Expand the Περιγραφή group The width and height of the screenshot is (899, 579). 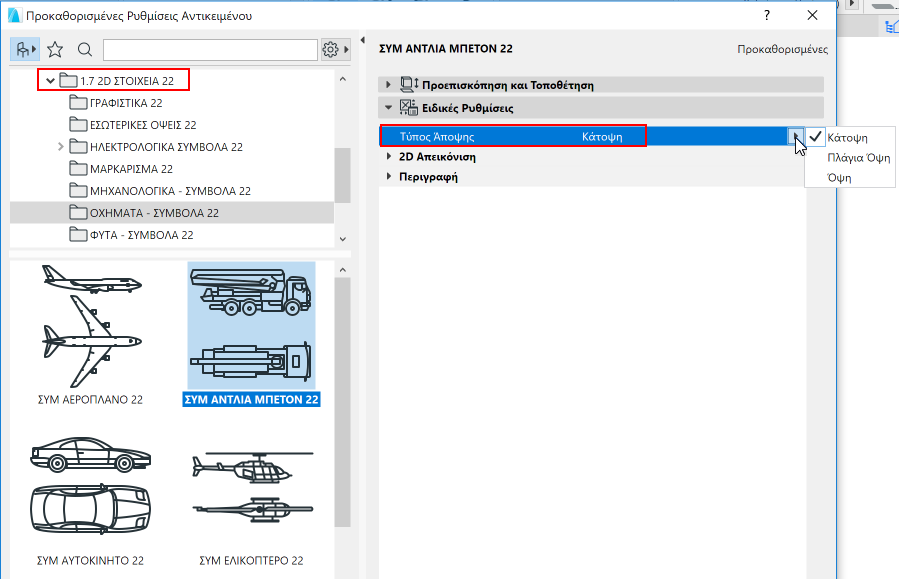pyautogui.click(x=389, y=177)
